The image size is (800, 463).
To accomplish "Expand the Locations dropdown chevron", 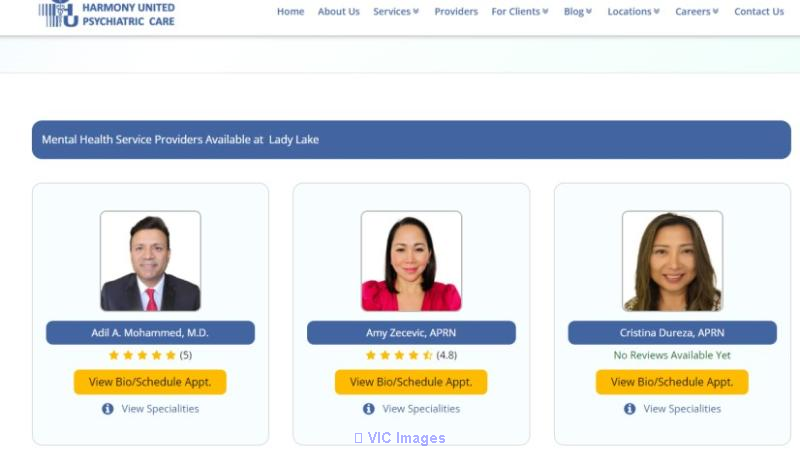I will [657, 11].
